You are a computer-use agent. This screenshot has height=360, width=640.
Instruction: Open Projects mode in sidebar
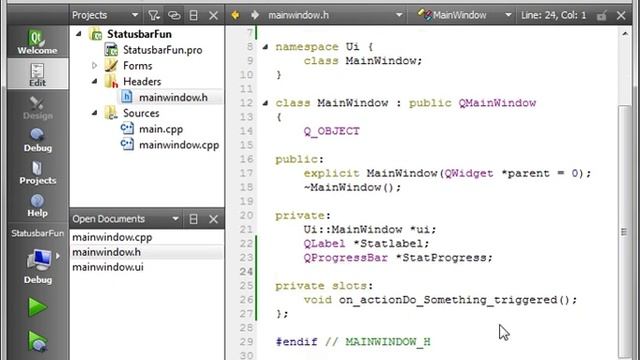click(x=37, y=172)
